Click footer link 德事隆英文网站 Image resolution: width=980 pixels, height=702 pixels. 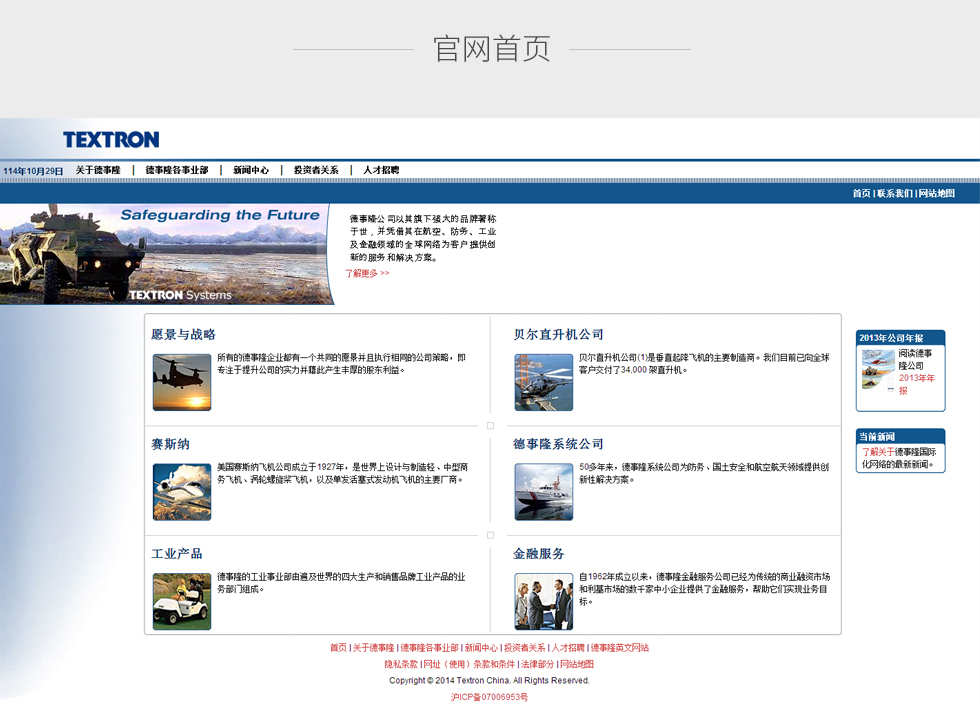pyautogui.click(x=619, y=648)
